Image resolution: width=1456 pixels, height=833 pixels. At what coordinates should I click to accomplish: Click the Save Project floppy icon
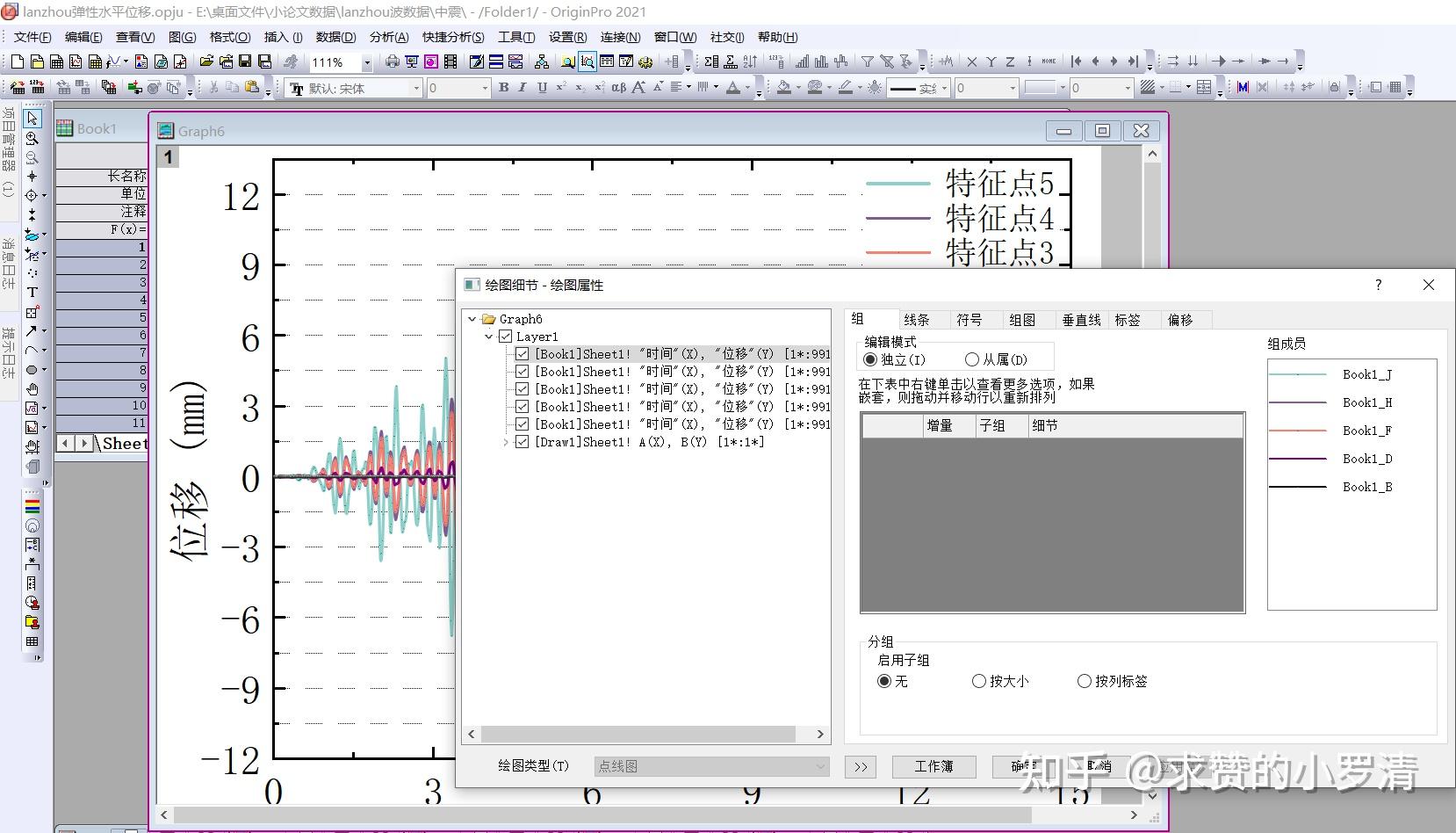click(x=245, y=62)
